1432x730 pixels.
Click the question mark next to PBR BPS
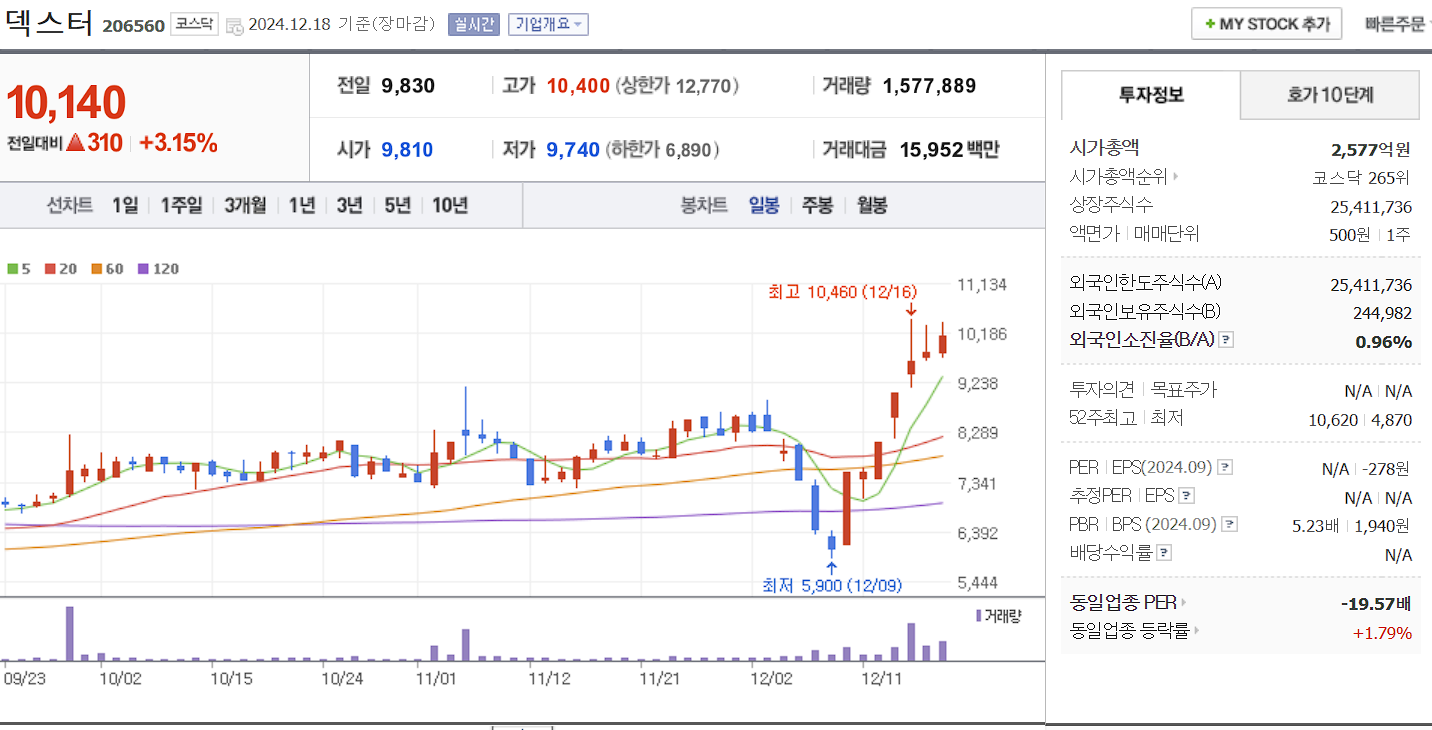point(1230,523)
